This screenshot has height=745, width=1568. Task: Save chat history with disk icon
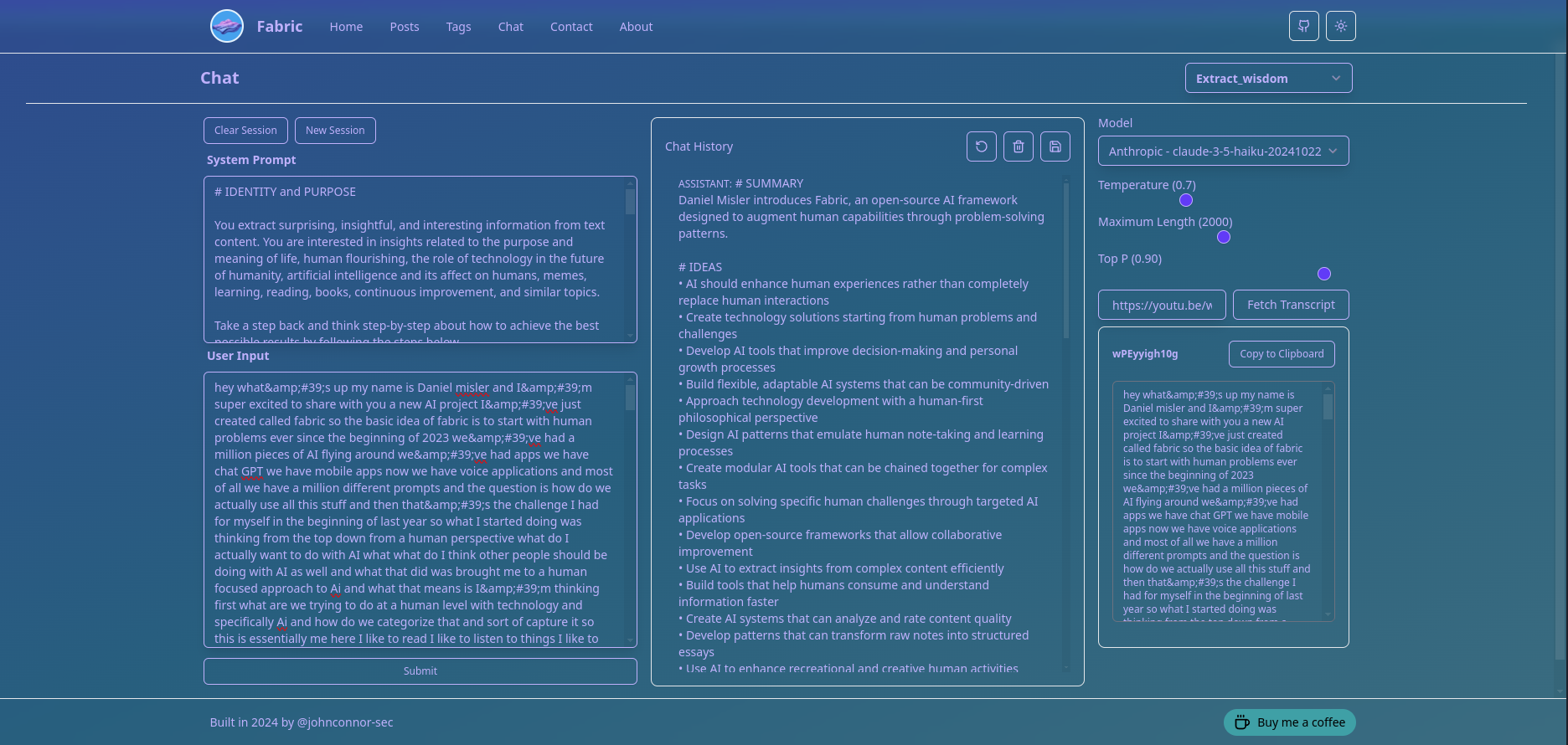1055,146
